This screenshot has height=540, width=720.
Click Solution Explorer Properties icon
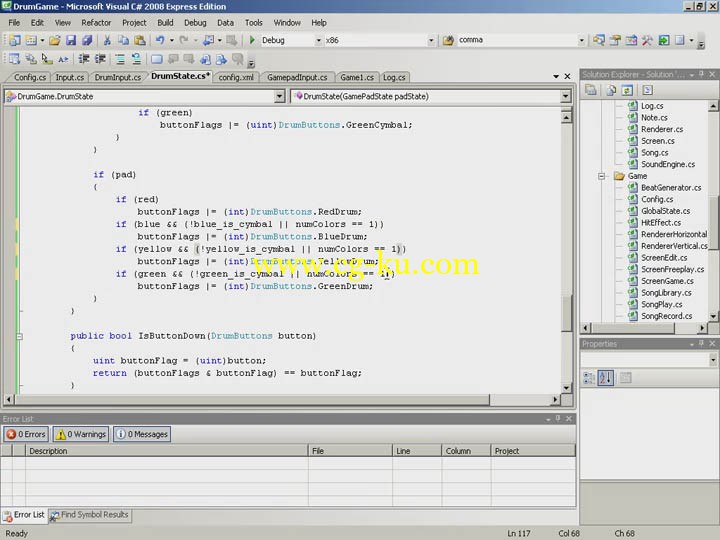(591, 90)
